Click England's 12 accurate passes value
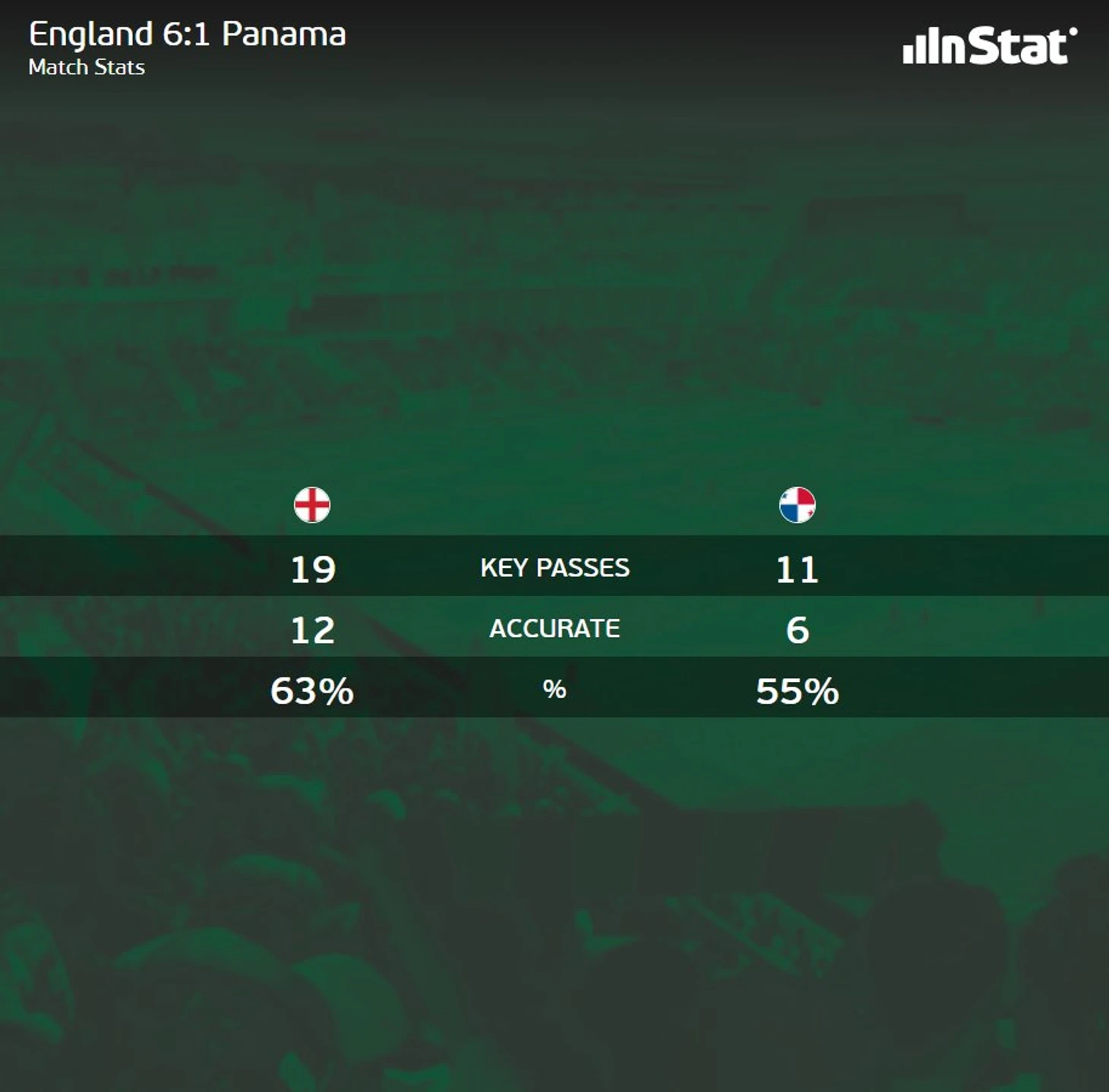The image size is (1109, 1092). coord(313,630)
